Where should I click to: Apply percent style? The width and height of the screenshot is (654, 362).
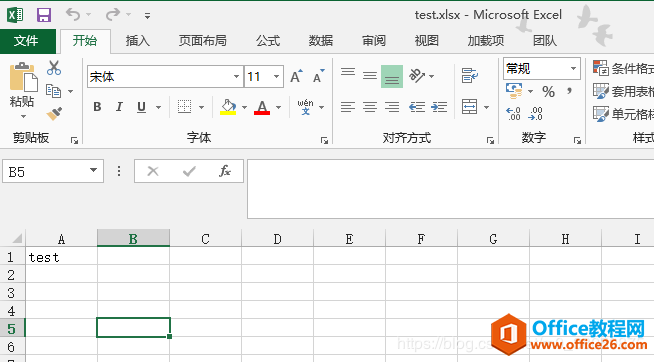tap(548, 92)
